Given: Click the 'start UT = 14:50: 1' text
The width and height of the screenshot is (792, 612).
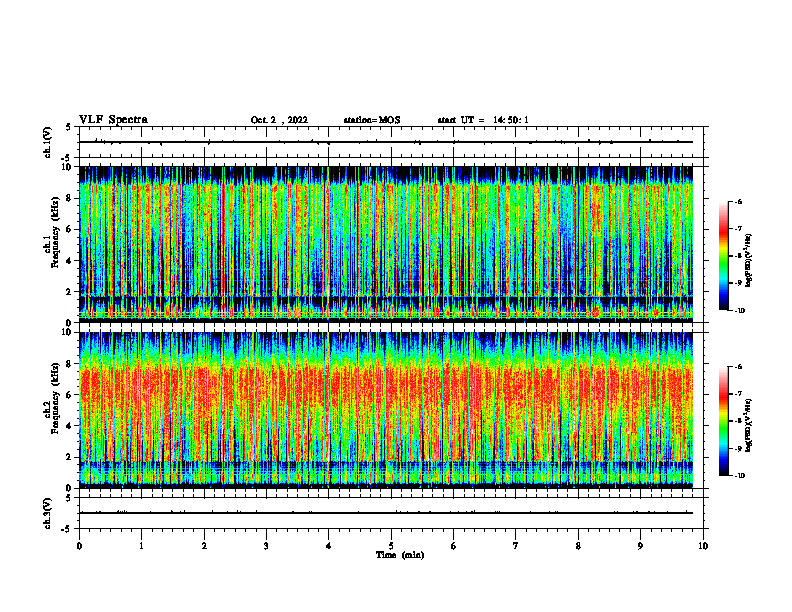Looking at the screenshot, I should (483, 120).
